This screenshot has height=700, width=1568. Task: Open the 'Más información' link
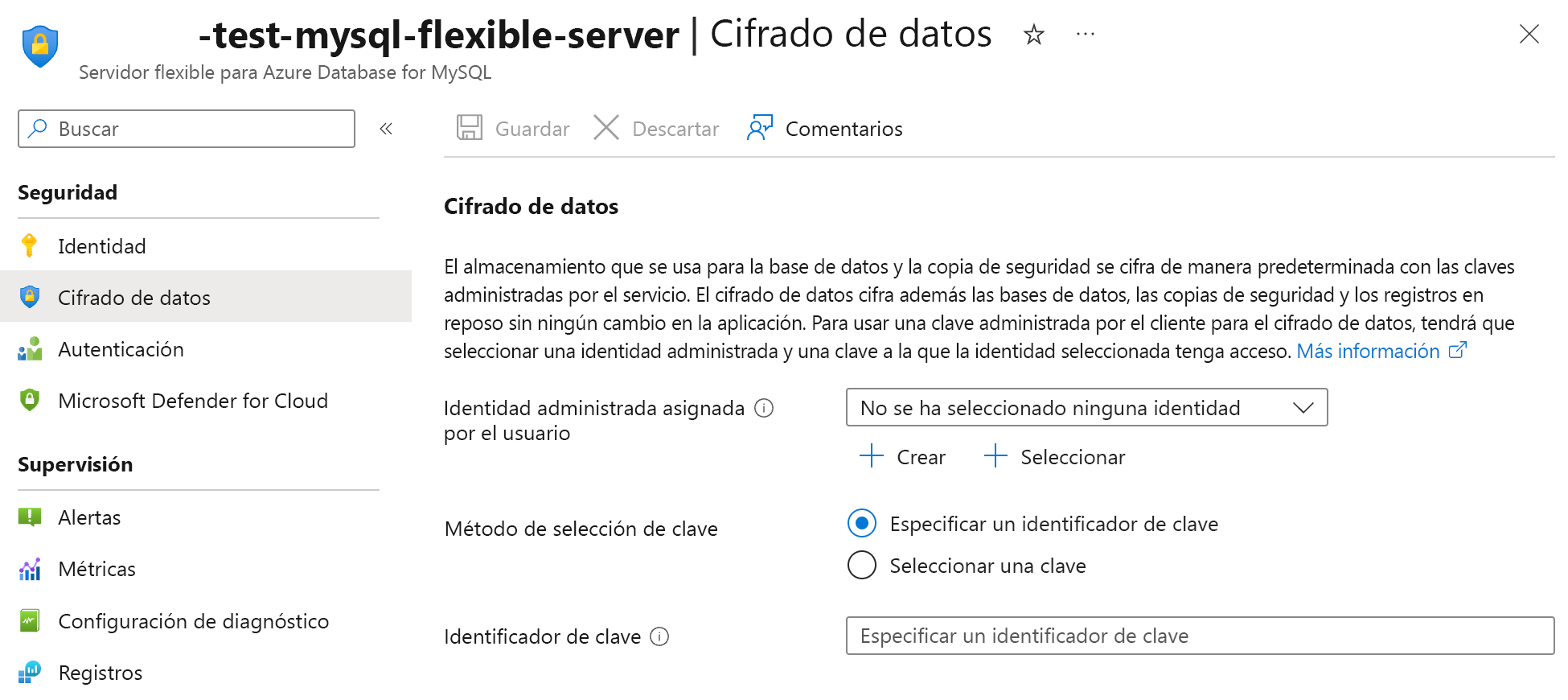pyautogui.click(x=1368, y=351)
